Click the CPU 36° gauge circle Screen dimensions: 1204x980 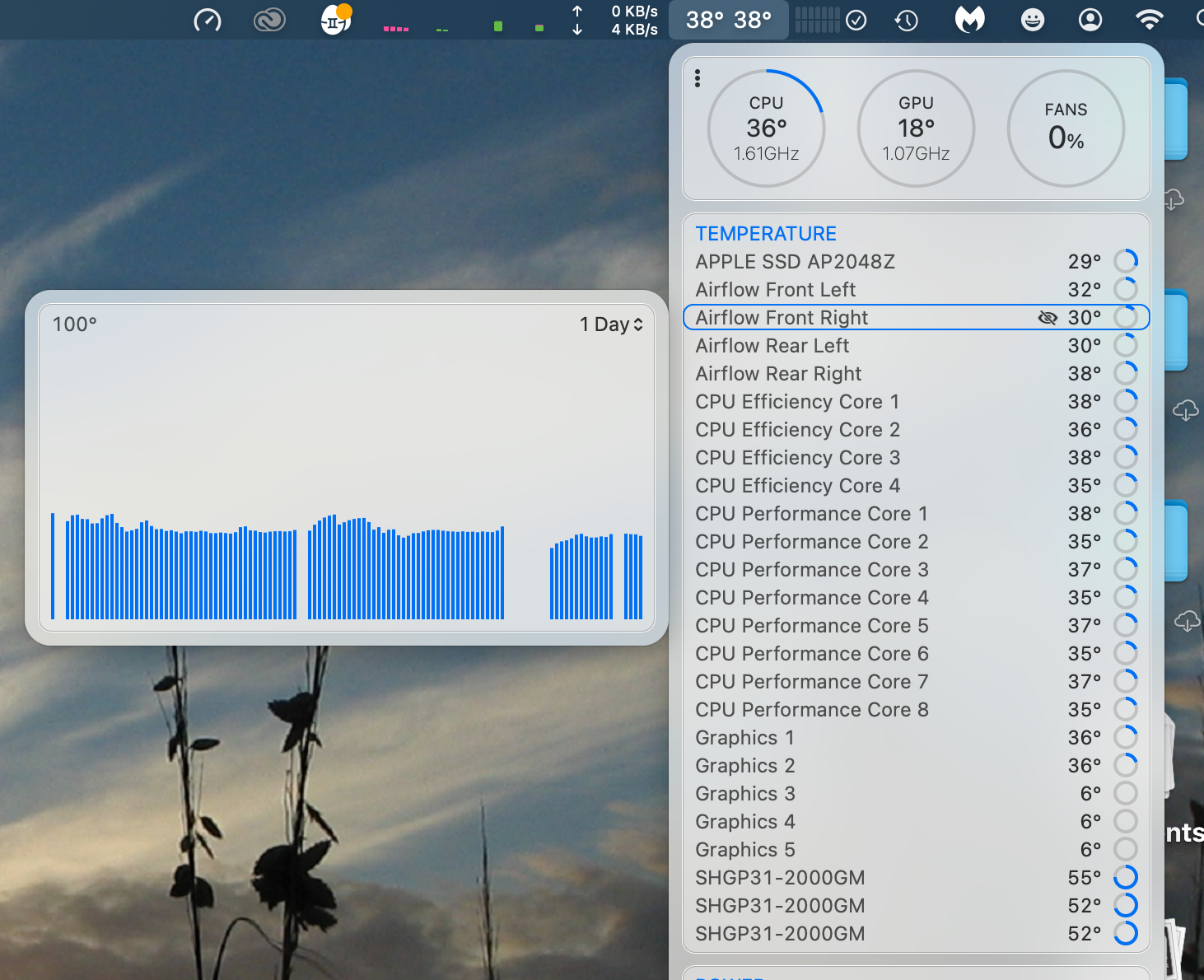point(766,128)
